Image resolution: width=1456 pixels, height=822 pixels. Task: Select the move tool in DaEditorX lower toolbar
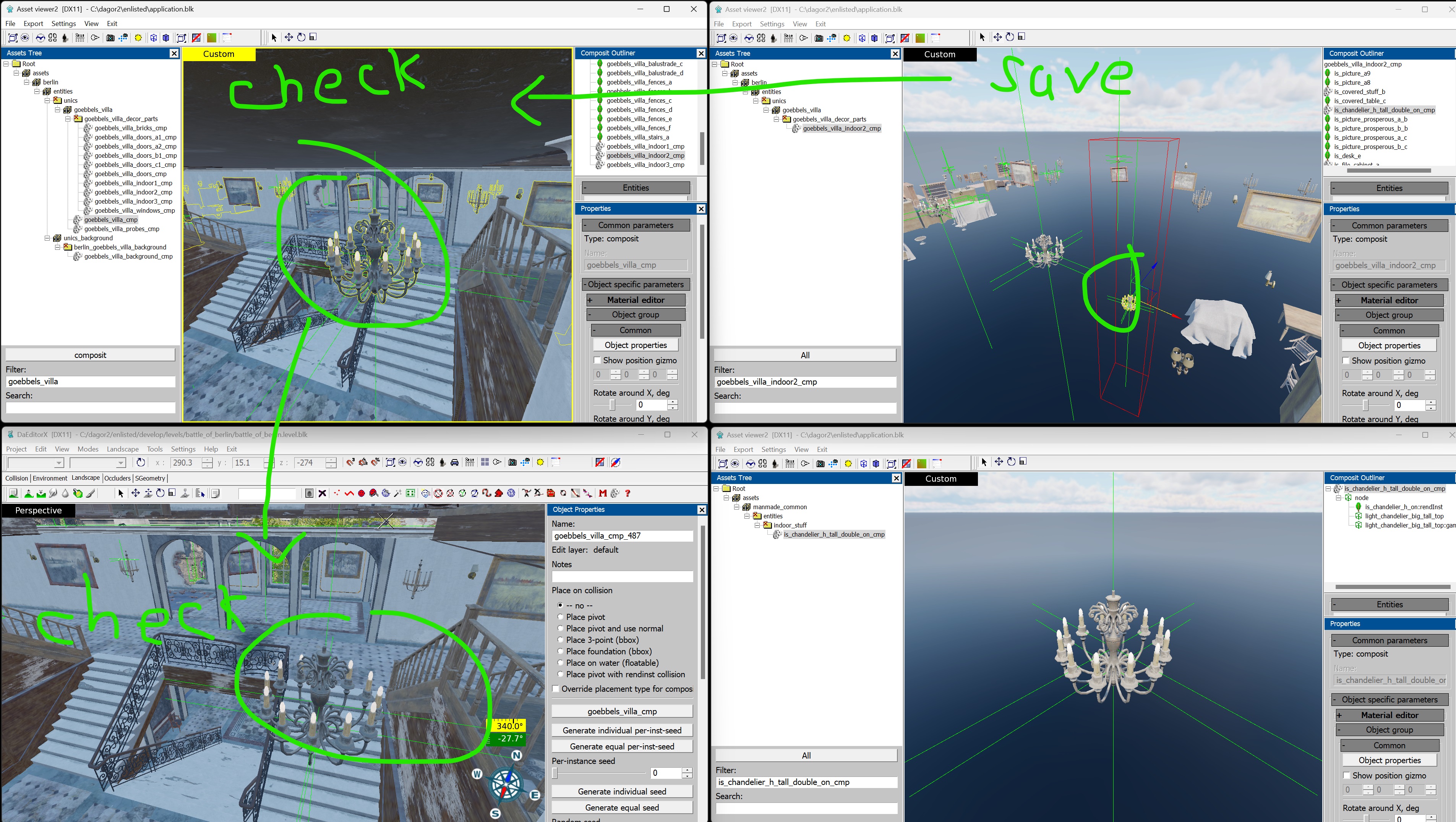(135, 493)
